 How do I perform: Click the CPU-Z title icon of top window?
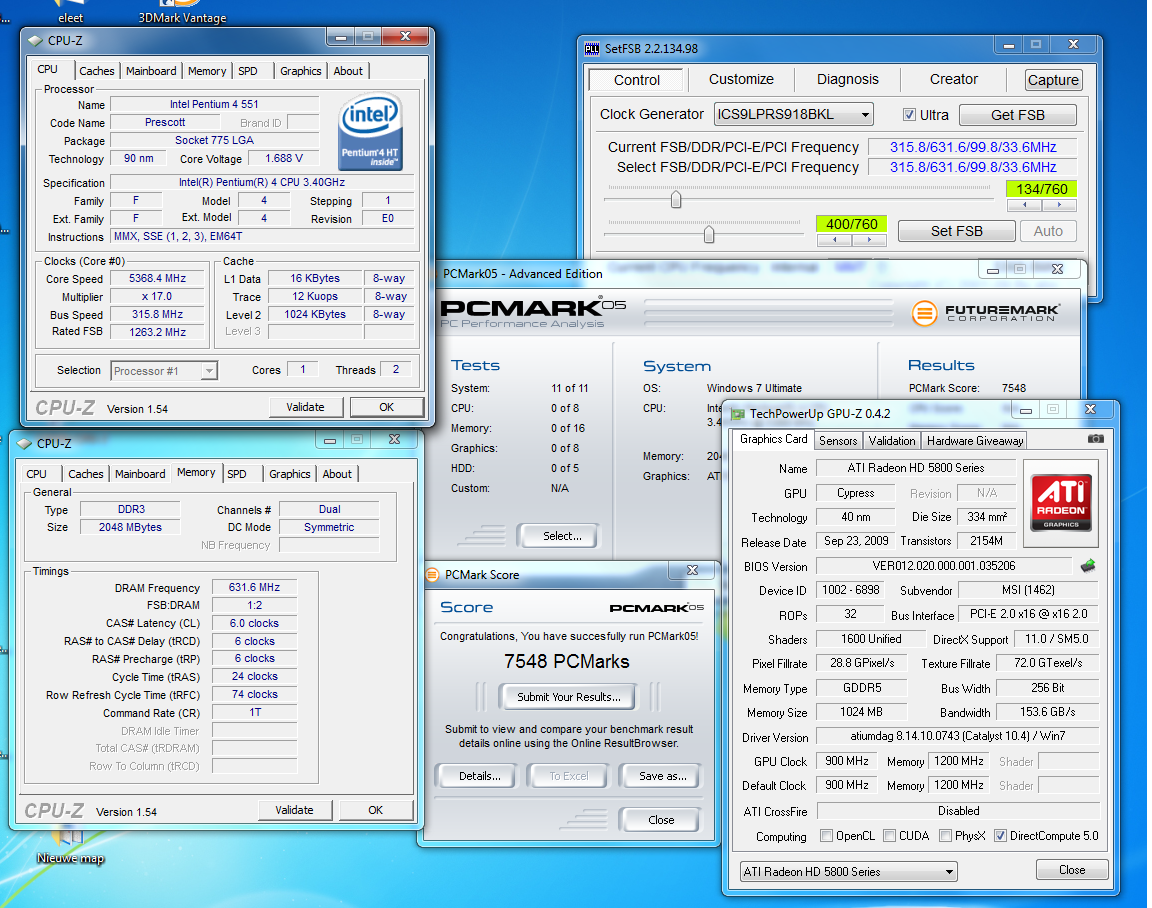pyautogui.click(x=35, y=40)
